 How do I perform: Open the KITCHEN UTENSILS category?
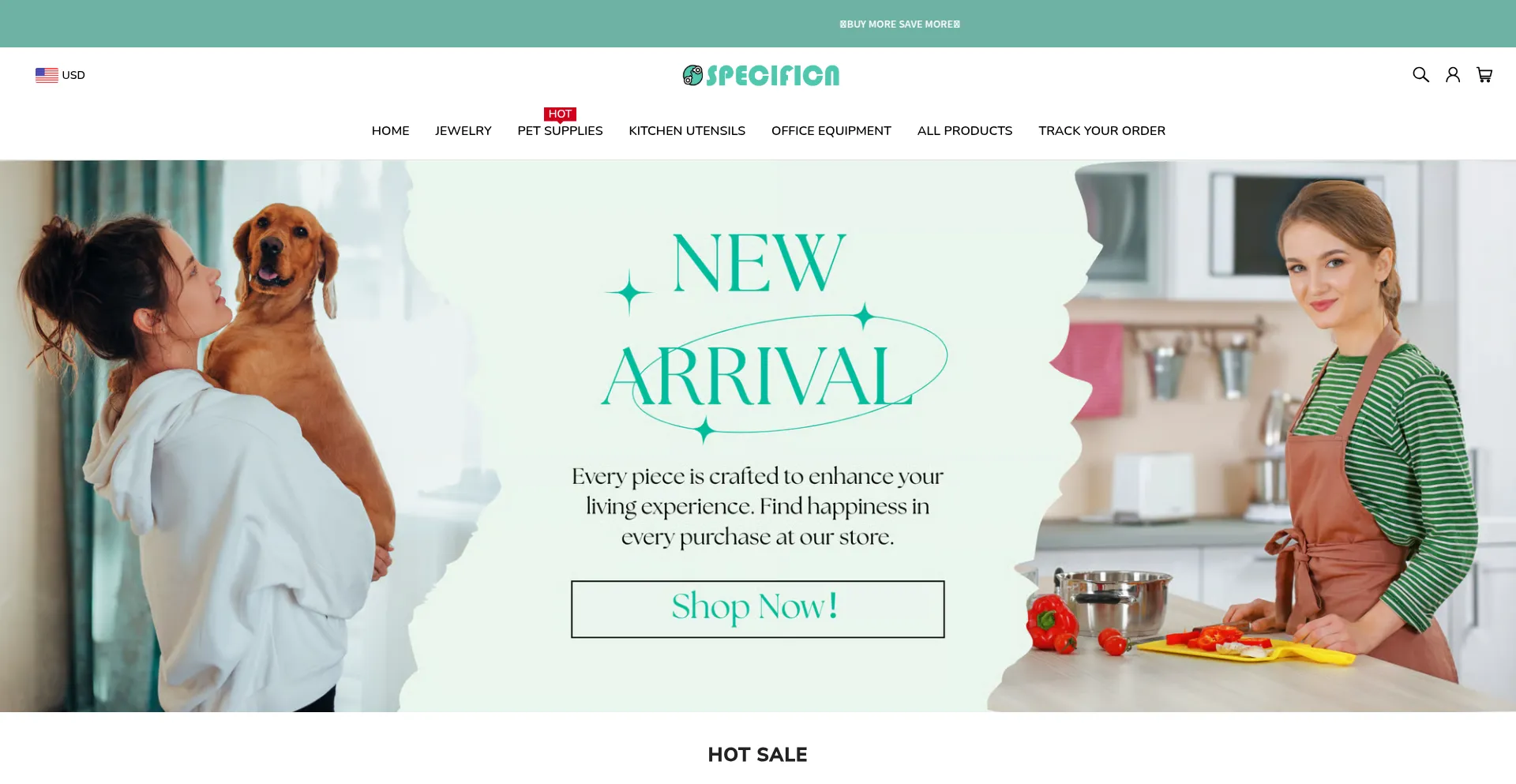(x=687, y=131)
